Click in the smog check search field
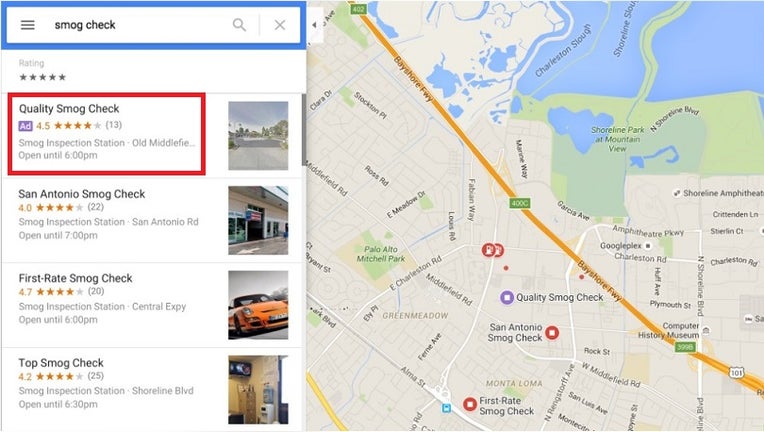Viewport: 764px width, 432px height. 139,25
